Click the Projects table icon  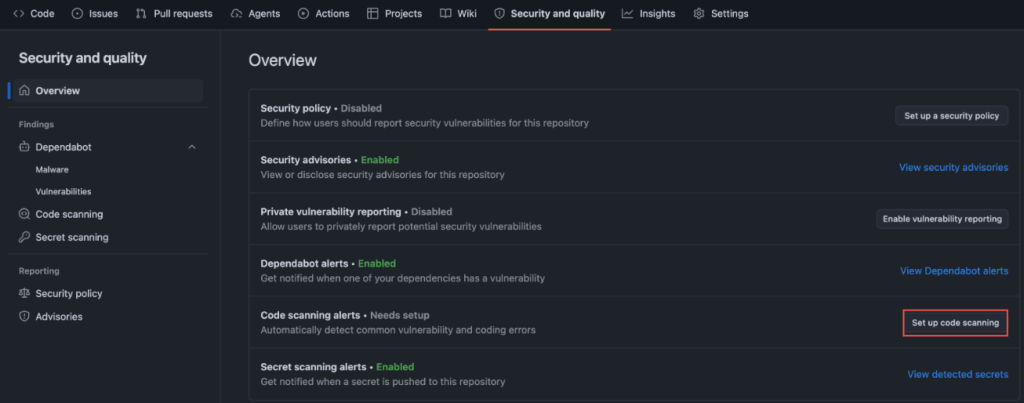(x=373, y=13)
